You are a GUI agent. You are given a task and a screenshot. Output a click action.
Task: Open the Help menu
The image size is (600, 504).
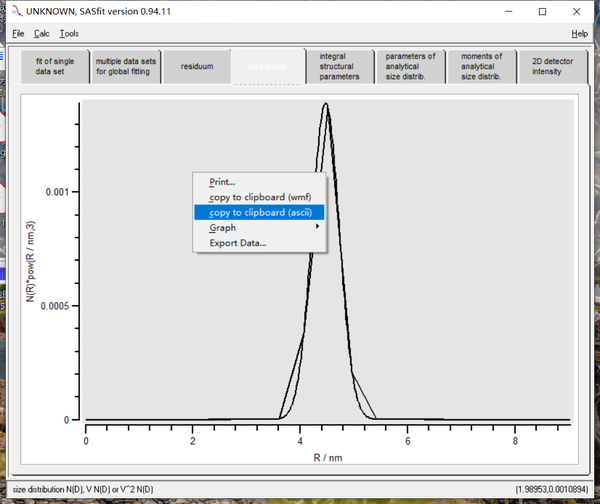pyautogui.click(x=579, y=34)
